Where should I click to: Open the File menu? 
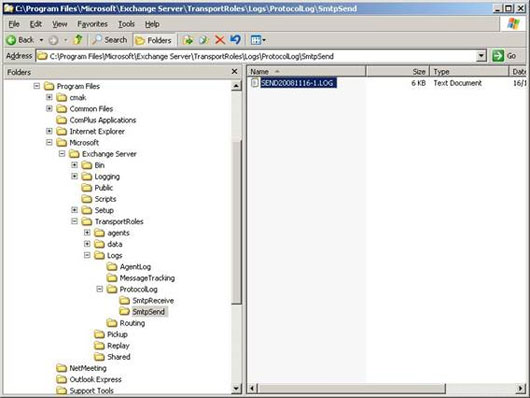[14, 24]
